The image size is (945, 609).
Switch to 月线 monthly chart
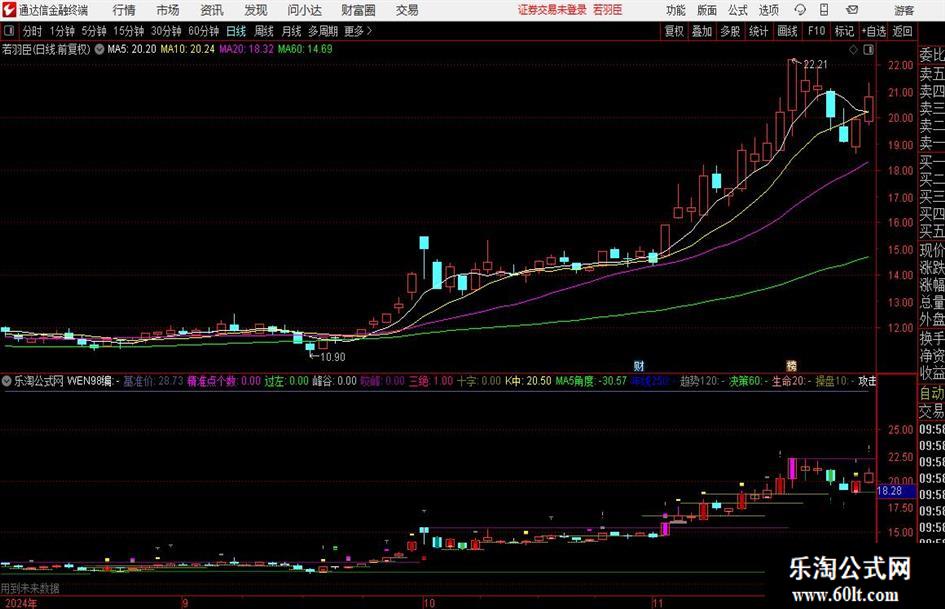click(x=291, y=31)
